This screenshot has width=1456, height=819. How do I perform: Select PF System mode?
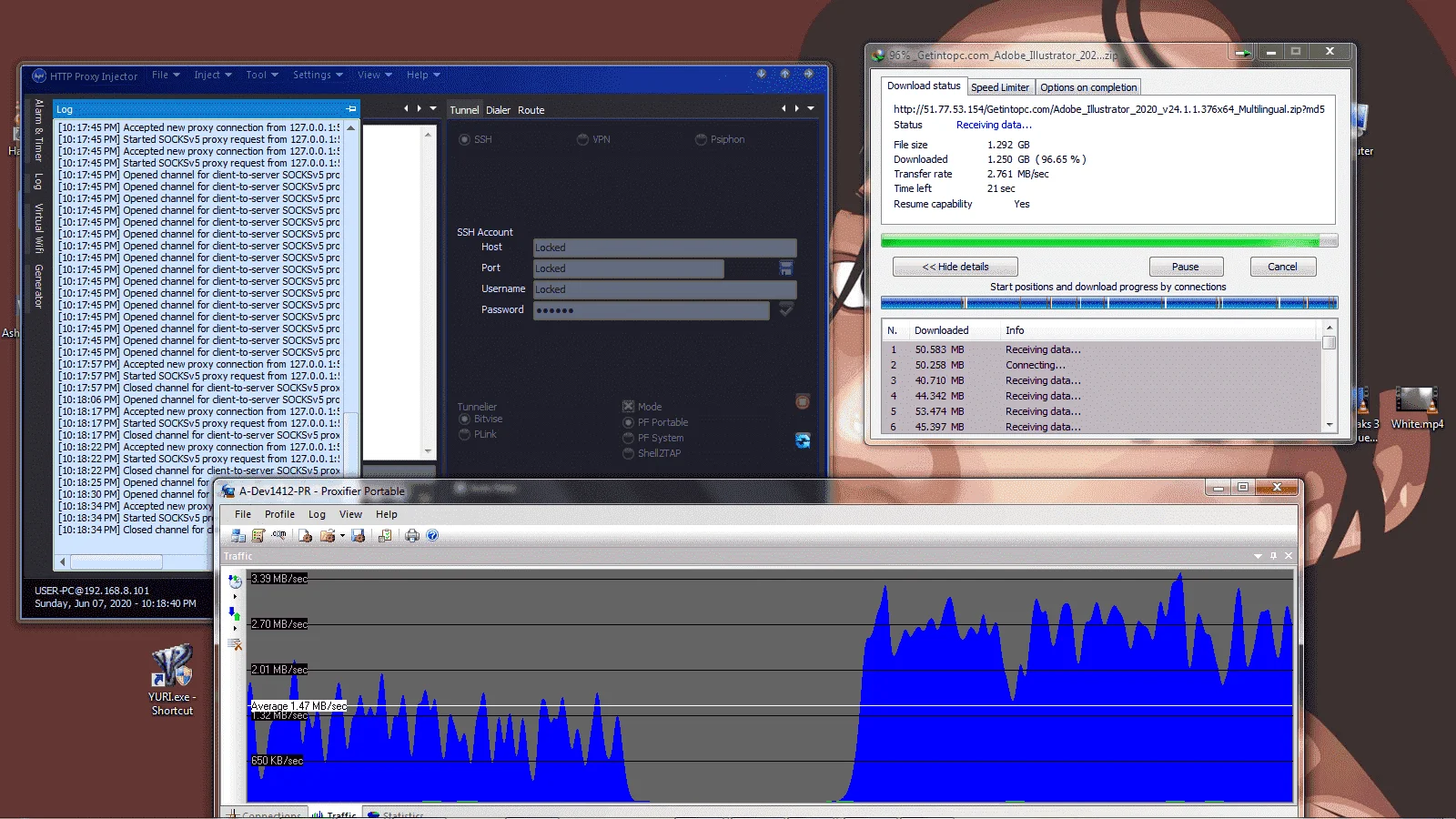(628, 438)
